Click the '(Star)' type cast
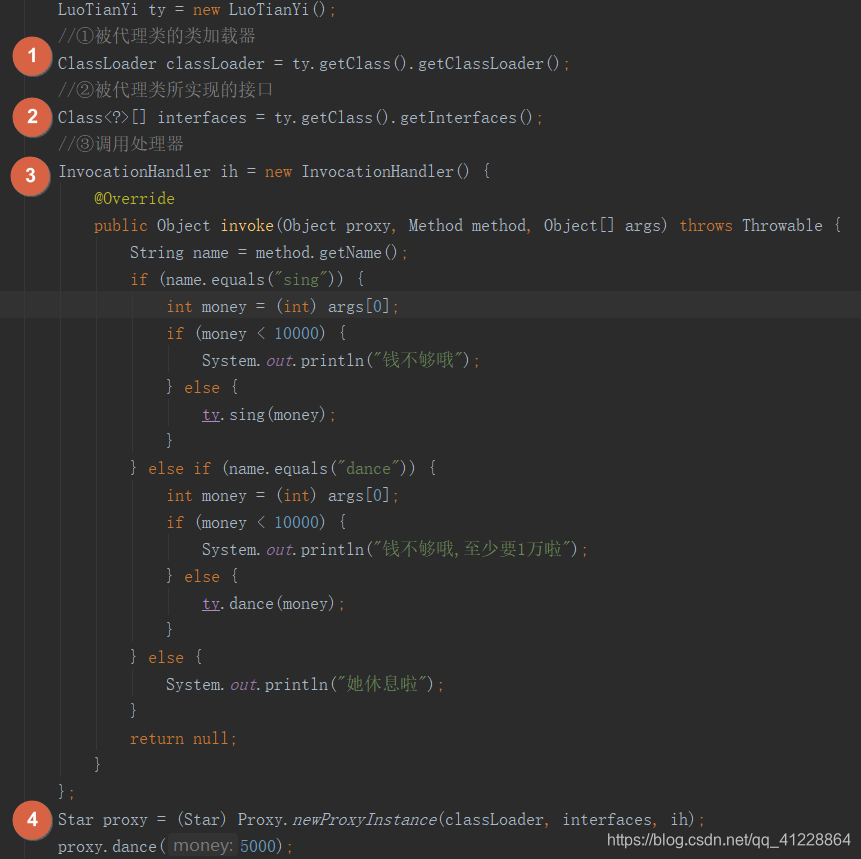Screen dimensions: 861x859 coord(202,819)
